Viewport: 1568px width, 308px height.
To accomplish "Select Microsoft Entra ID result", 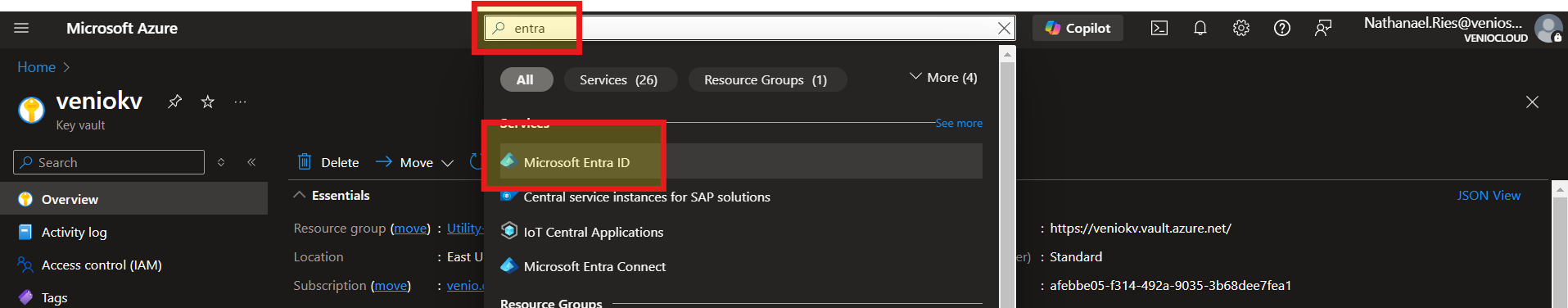I will 741,161.
